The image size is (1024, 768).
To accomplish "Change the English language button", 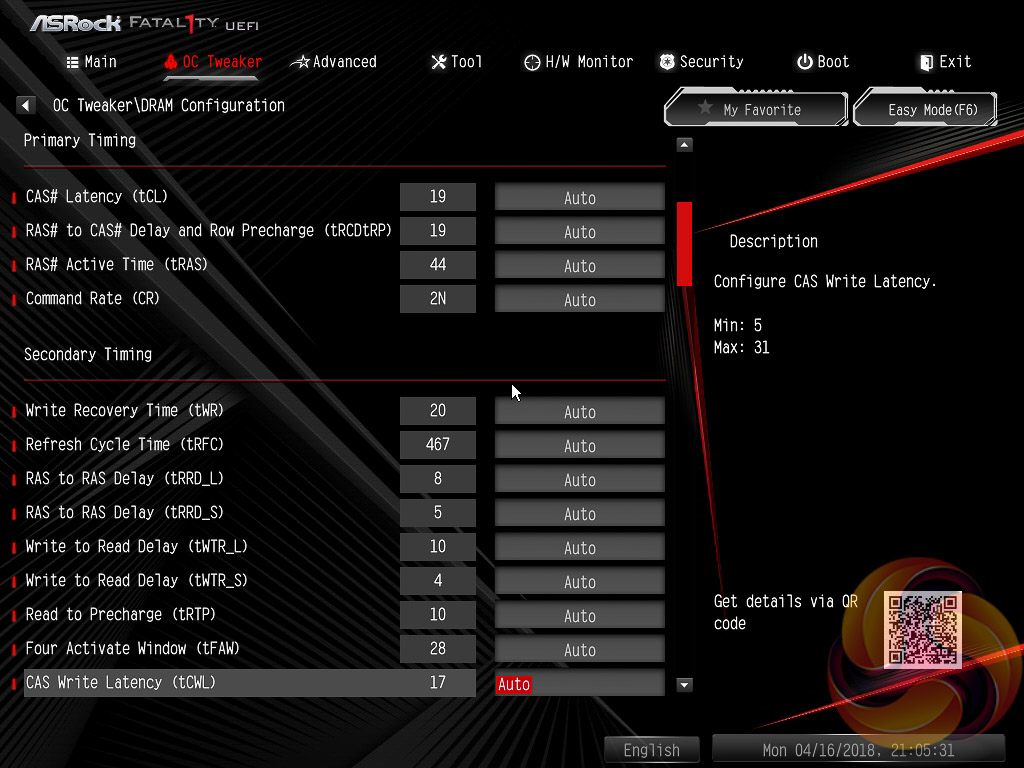I will [651, 750].
